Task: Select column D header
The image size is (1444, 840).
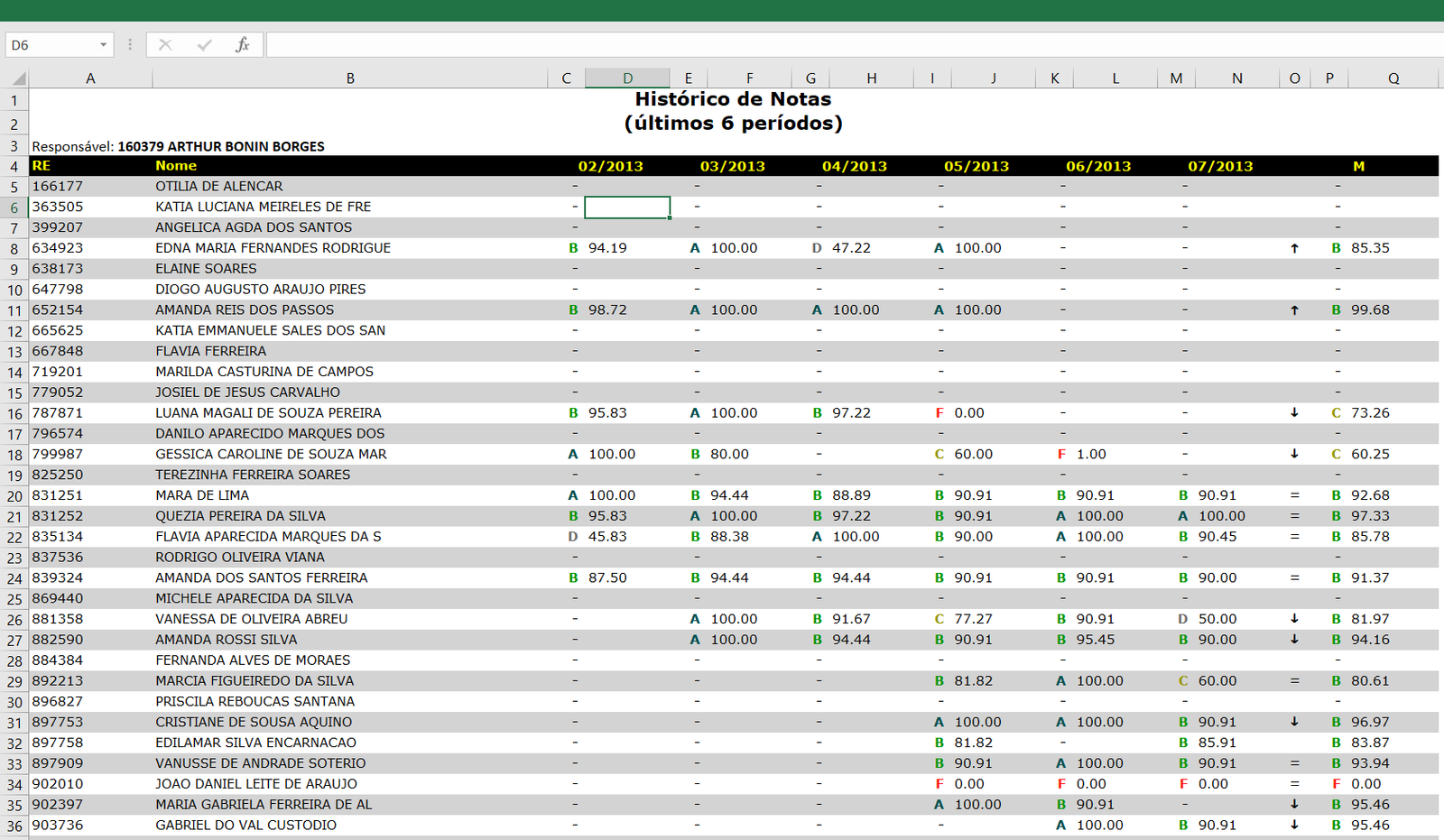Action: (x=627, y=78)
